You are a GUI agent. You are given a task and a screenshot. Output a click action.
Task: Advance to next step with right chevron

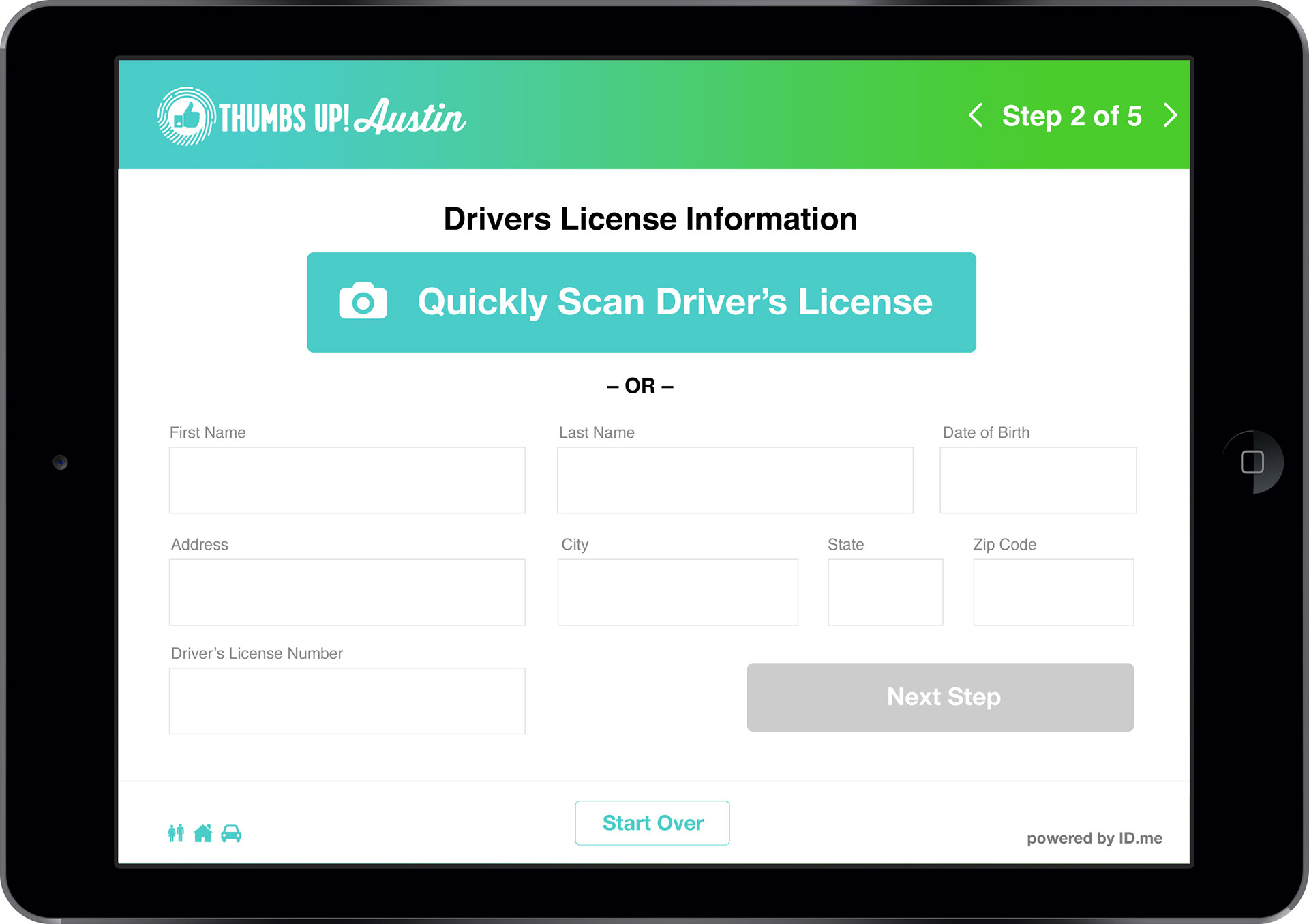click(1170, 115)
